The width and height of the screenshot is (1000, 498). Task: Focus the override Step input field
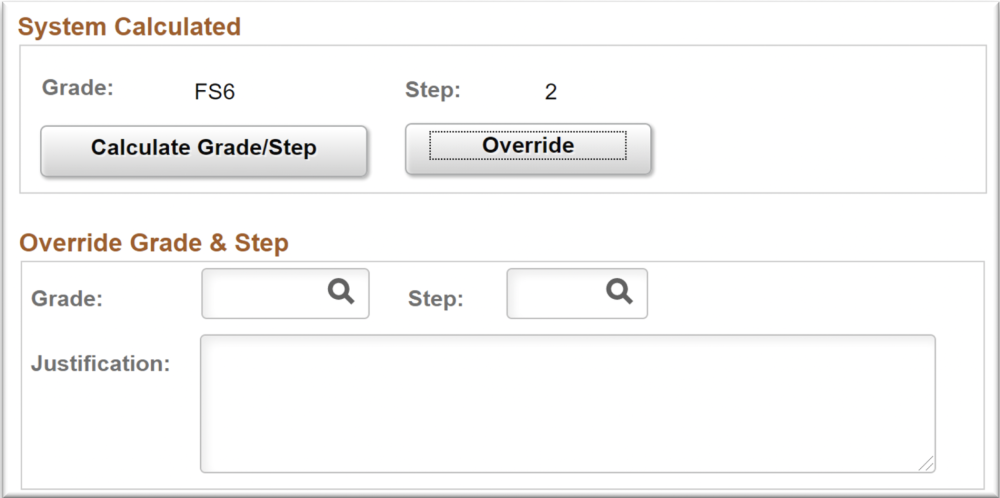555,293
